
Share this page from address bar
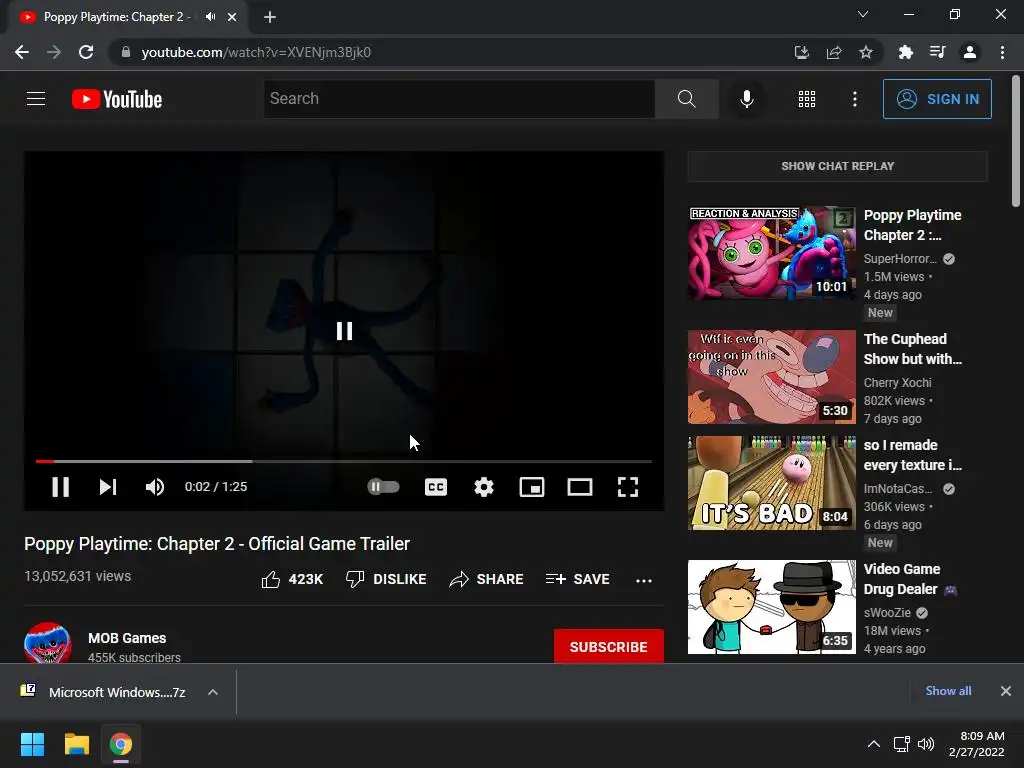coord(833,52)
